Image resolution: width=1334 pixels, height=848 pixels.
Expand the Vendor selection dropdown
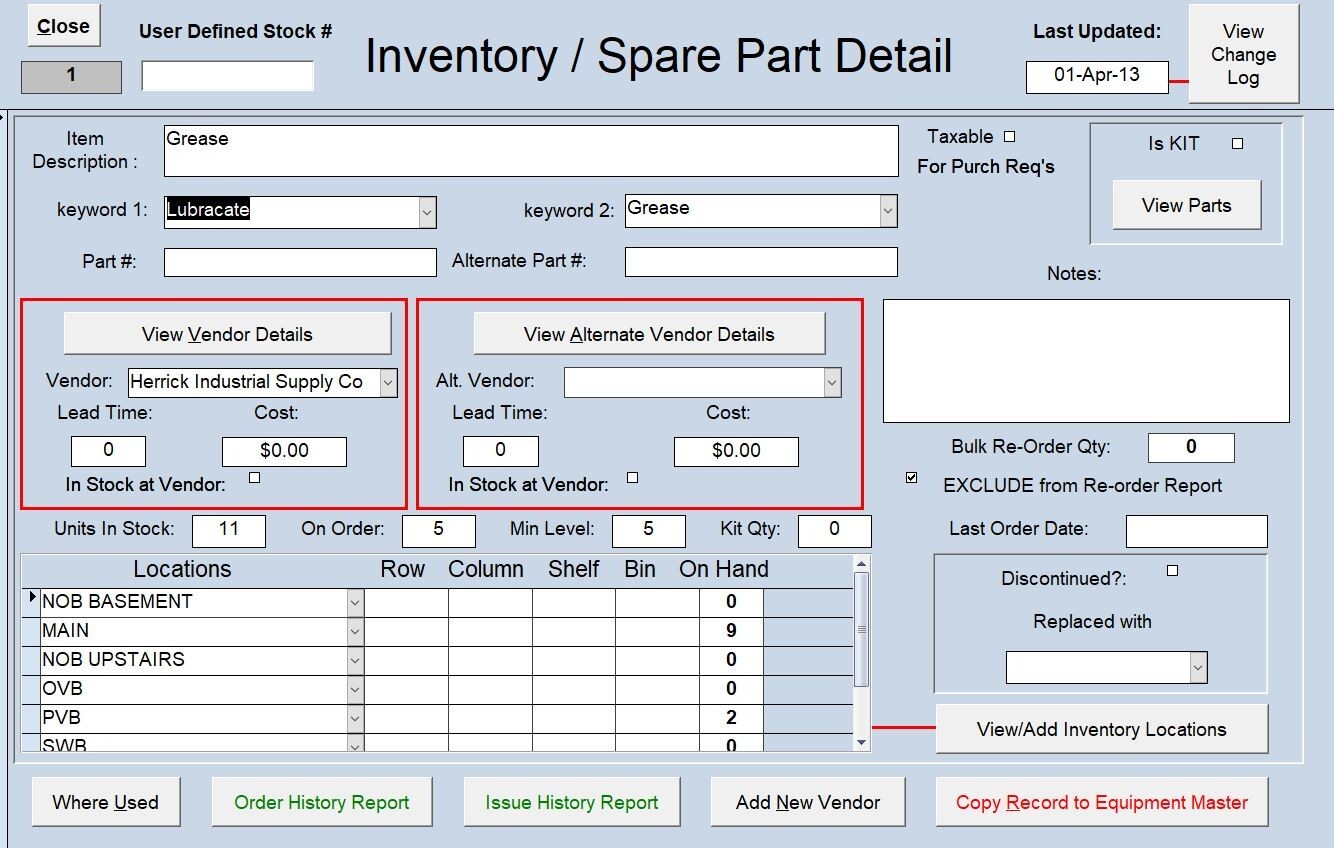389,382
